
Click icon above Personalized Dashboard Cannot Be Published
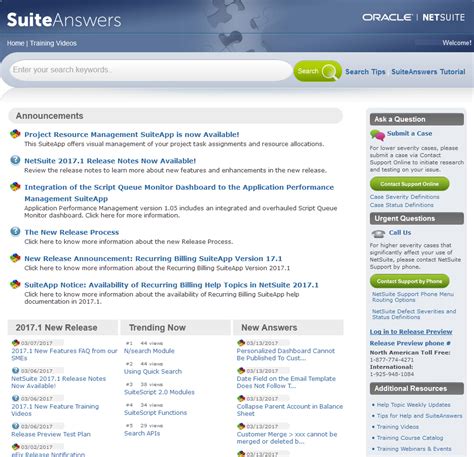click(x=241, y=343)
